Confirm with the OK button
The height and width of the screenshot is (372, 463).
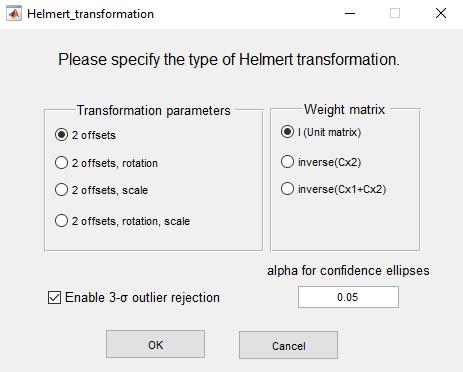point(155,344)
